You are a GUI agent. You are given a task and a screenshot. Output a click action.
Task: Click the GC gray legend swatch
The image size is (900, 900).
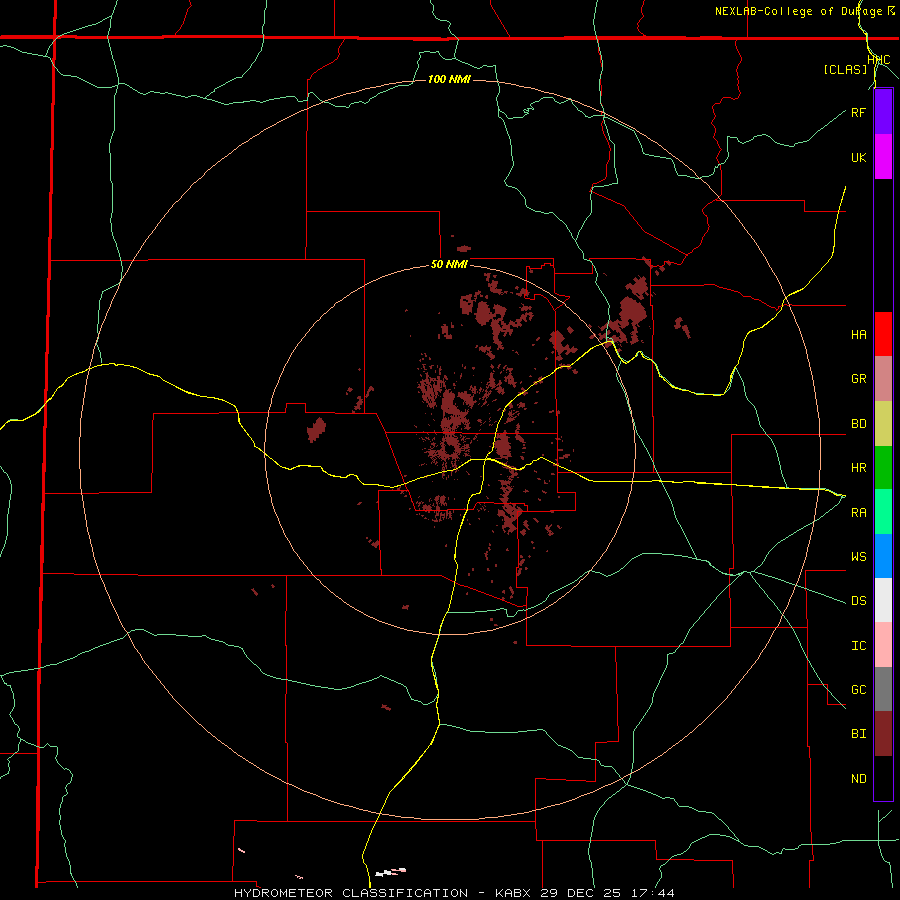[883, 689]
